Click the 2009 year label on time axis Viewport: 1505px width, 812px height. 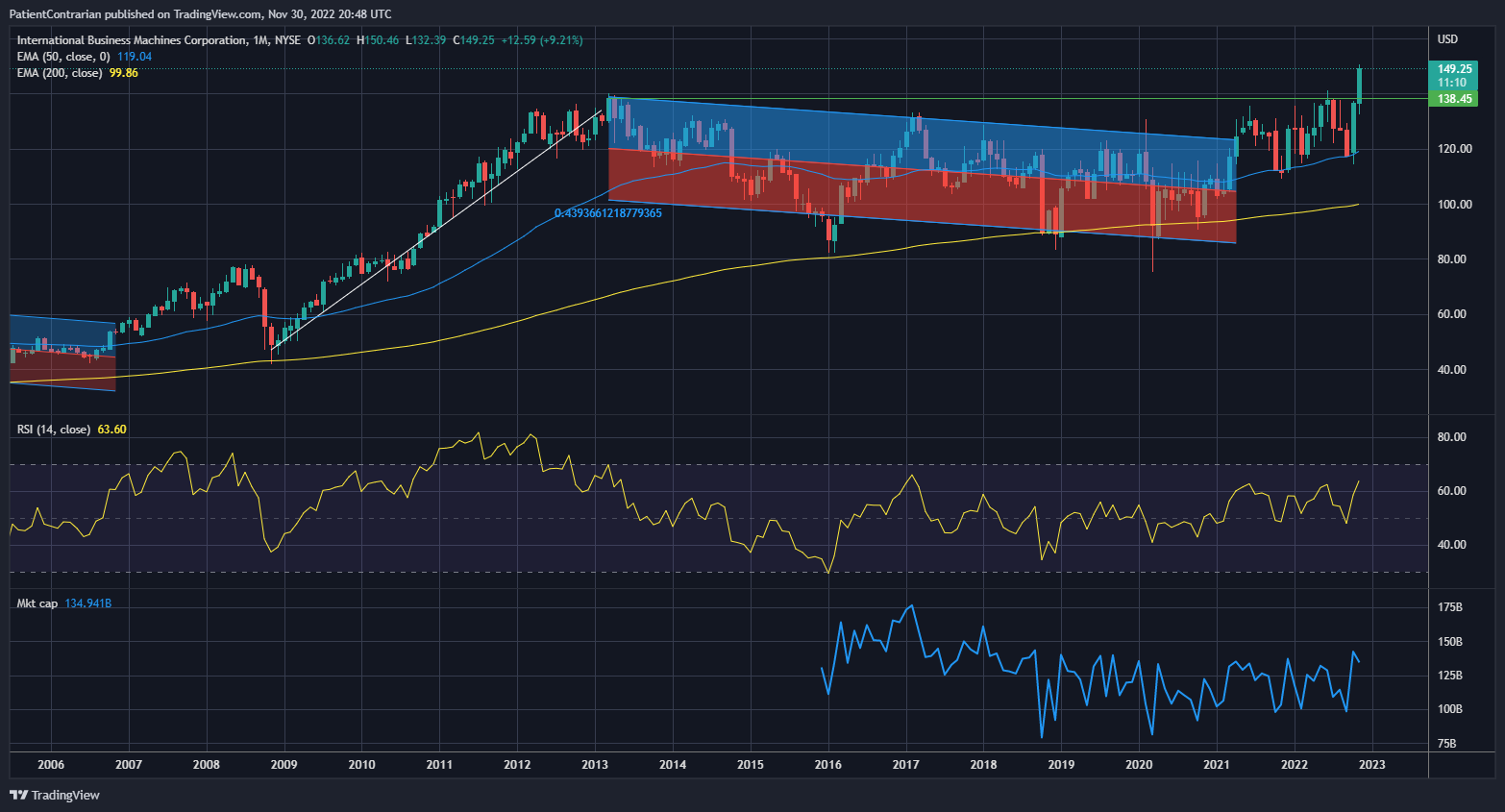pyautogui.click(x=284, y=765)
